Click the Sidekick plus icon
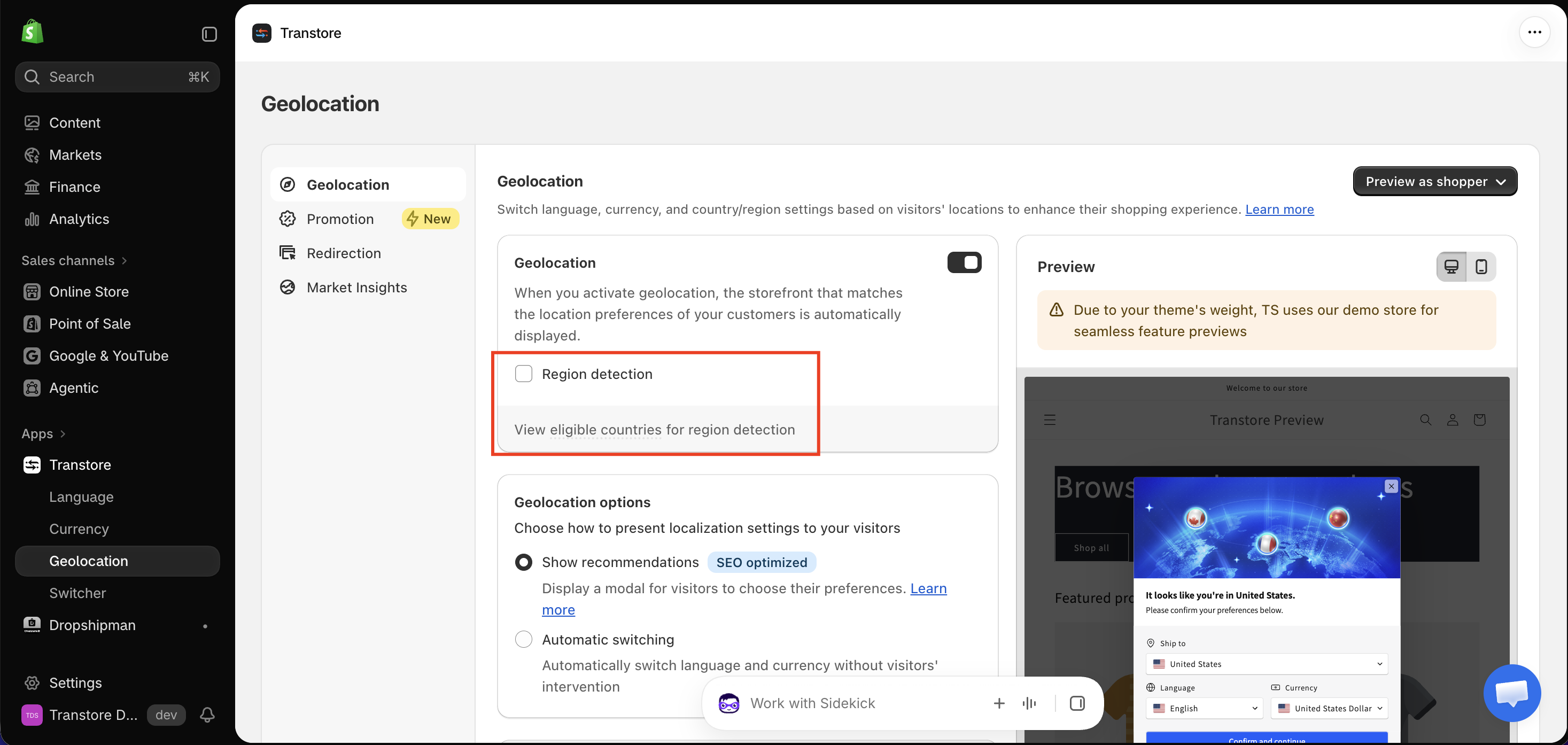 (x=999, y=704)
